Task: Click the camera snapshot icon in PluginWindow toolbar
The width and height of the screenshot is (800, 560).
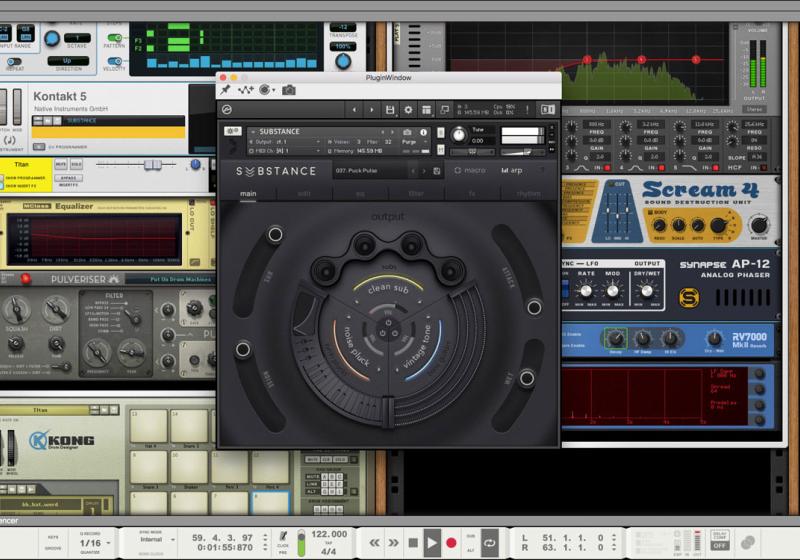Action: (289, 90)
